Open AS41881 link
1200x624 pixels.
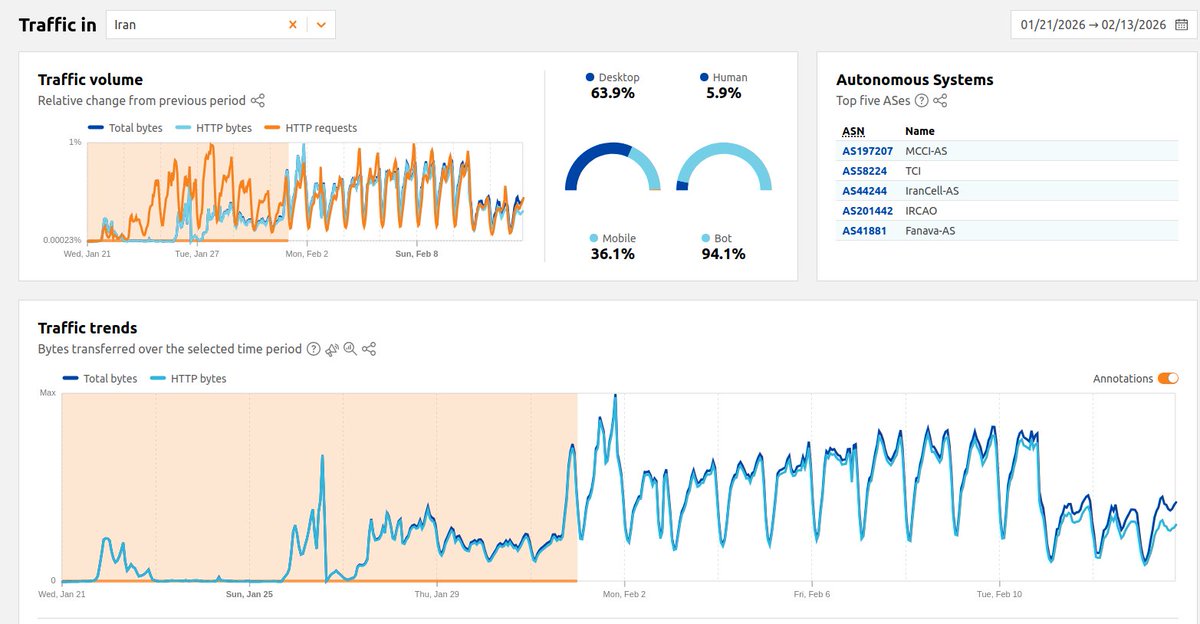(x=864, y=231)
